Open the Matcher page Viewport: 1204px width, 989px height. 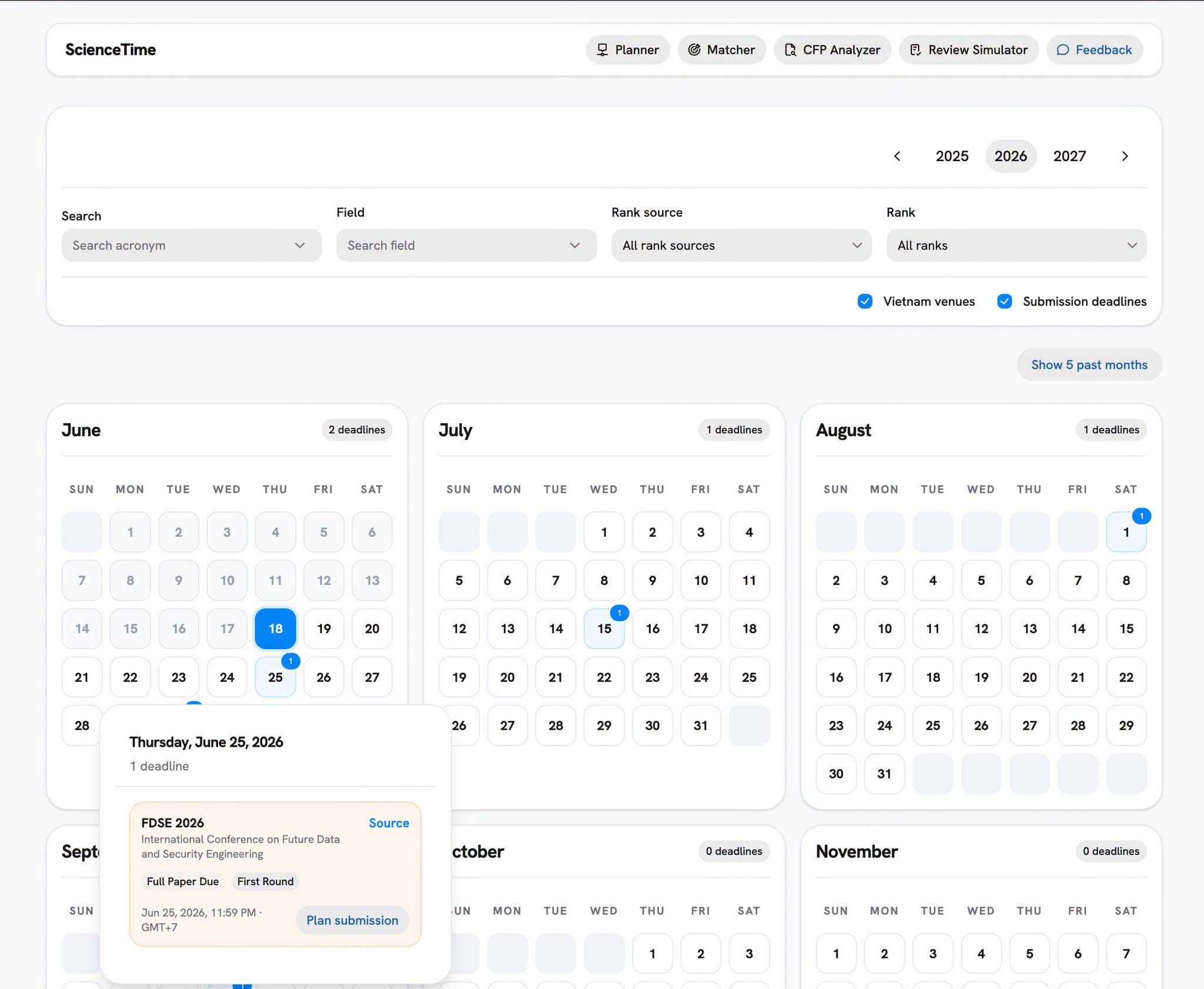coord(721,50)
